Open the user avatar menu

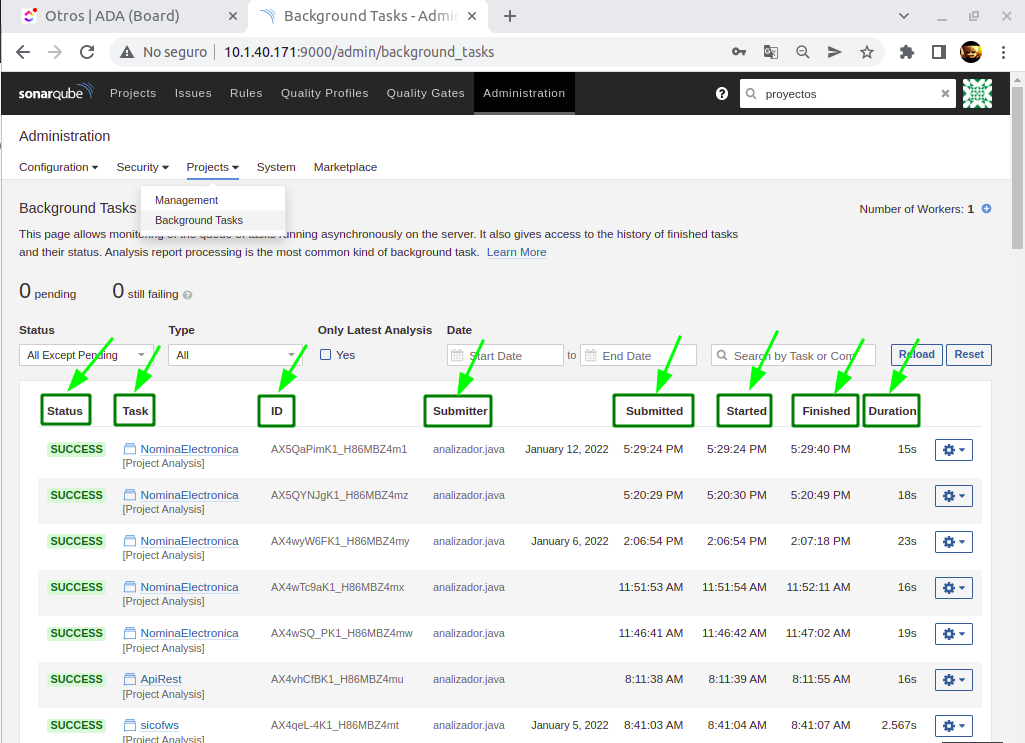[977, 93]
